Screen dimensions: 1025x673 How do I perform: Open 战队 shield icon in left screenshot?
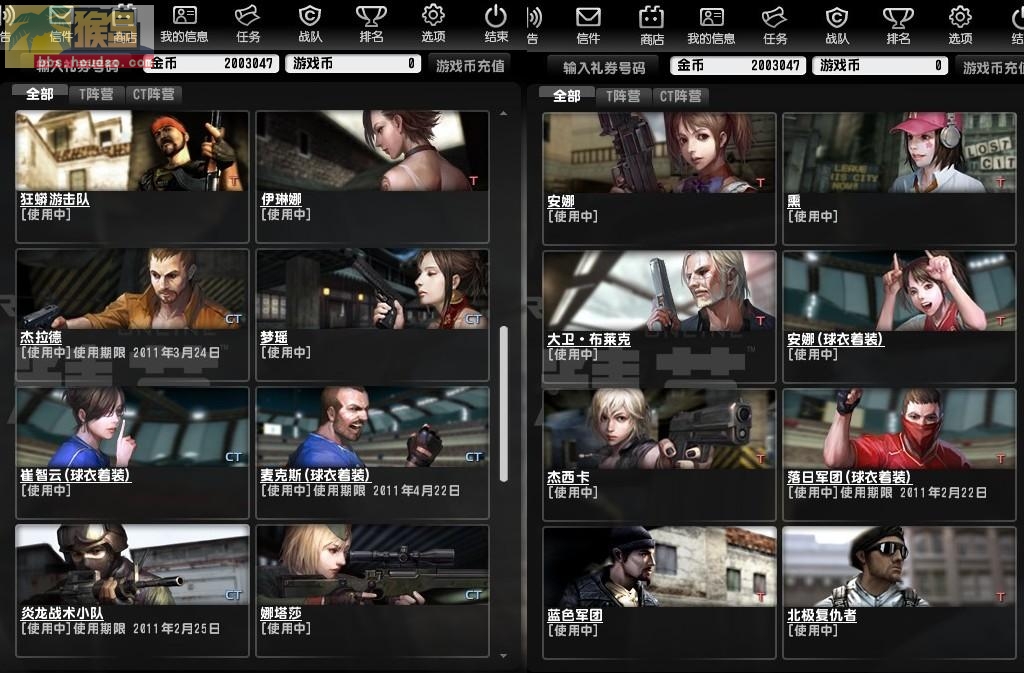click(x=310, y=24)
